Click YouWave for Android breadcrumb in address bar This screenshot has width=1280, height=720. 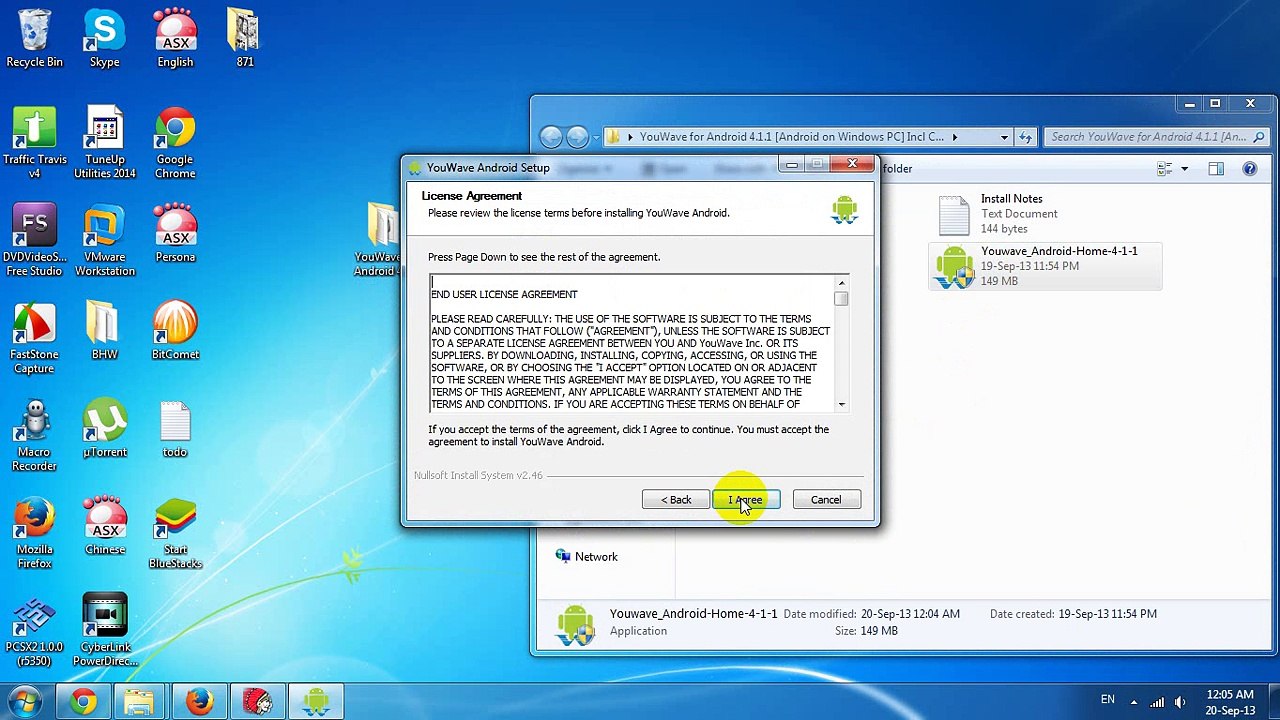791,137
